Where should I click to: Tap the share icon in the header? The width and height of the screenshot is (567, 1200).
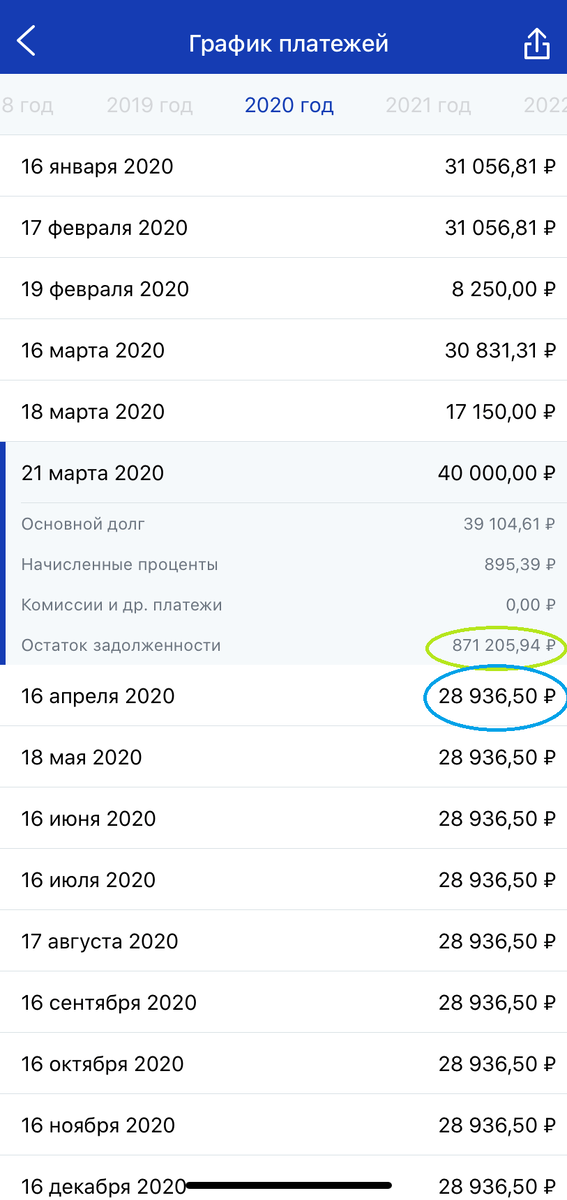(537, 43)
